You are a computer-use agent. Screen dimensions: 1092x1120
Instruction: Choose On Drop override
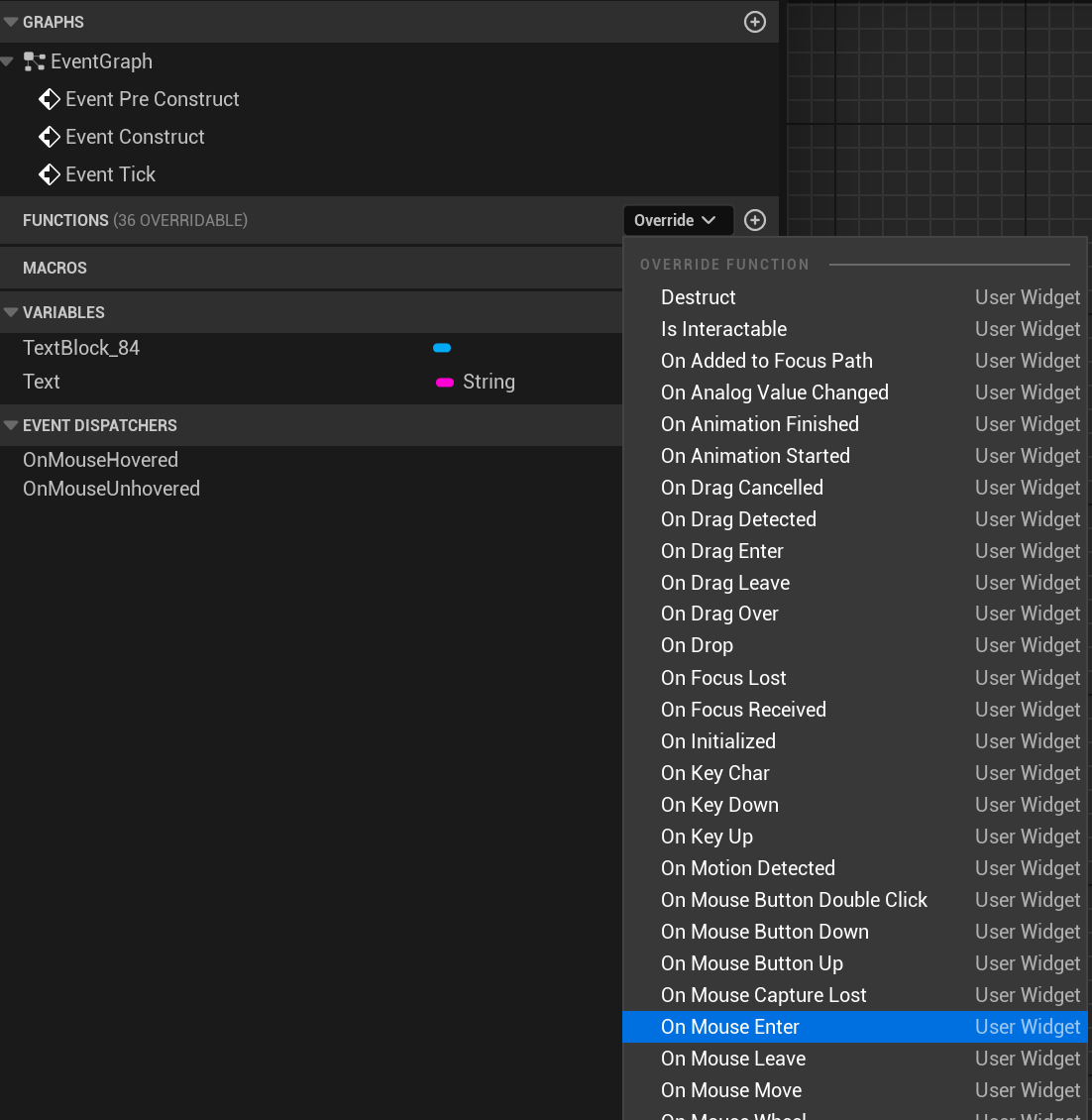click(855, 645)
